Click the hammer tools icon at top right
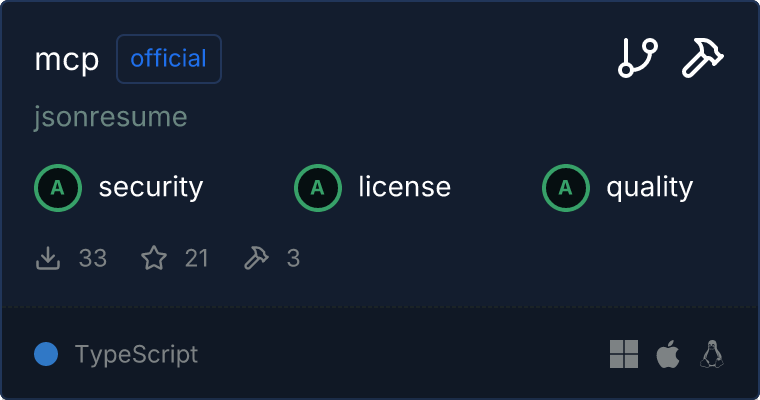 [702, 59]
